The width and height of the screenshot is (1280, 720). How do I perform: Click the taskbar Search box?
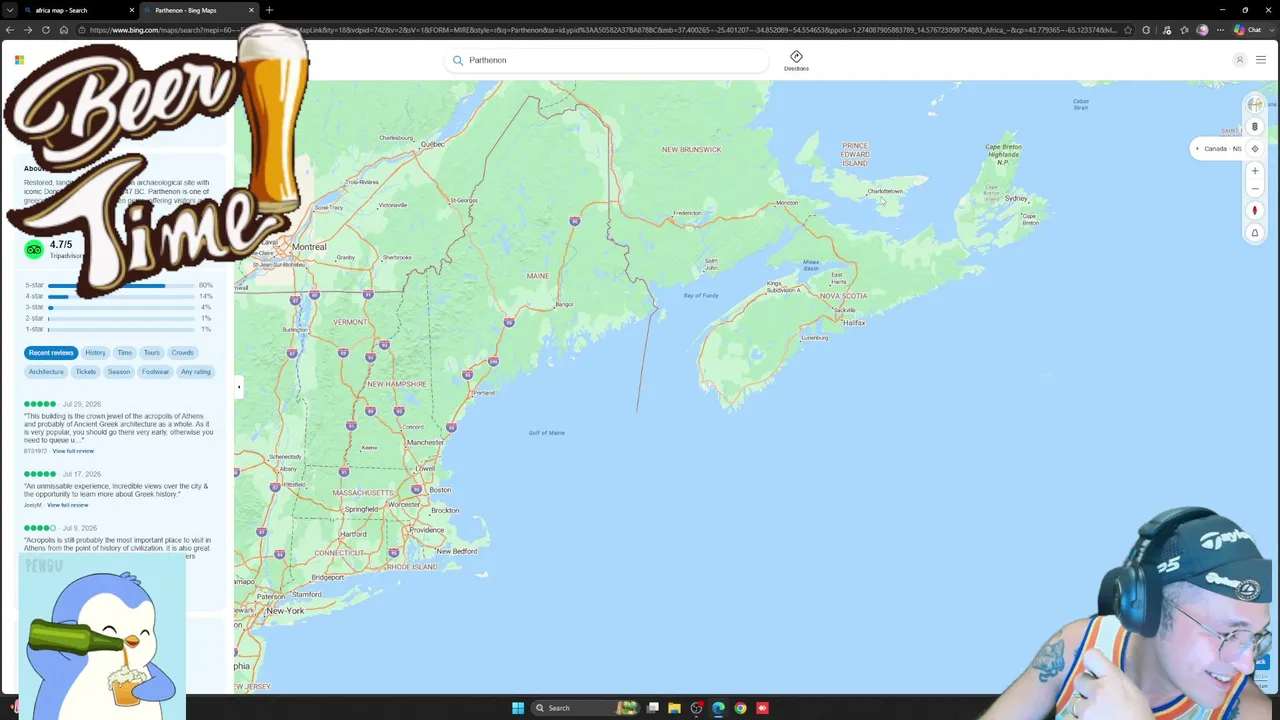585,708
